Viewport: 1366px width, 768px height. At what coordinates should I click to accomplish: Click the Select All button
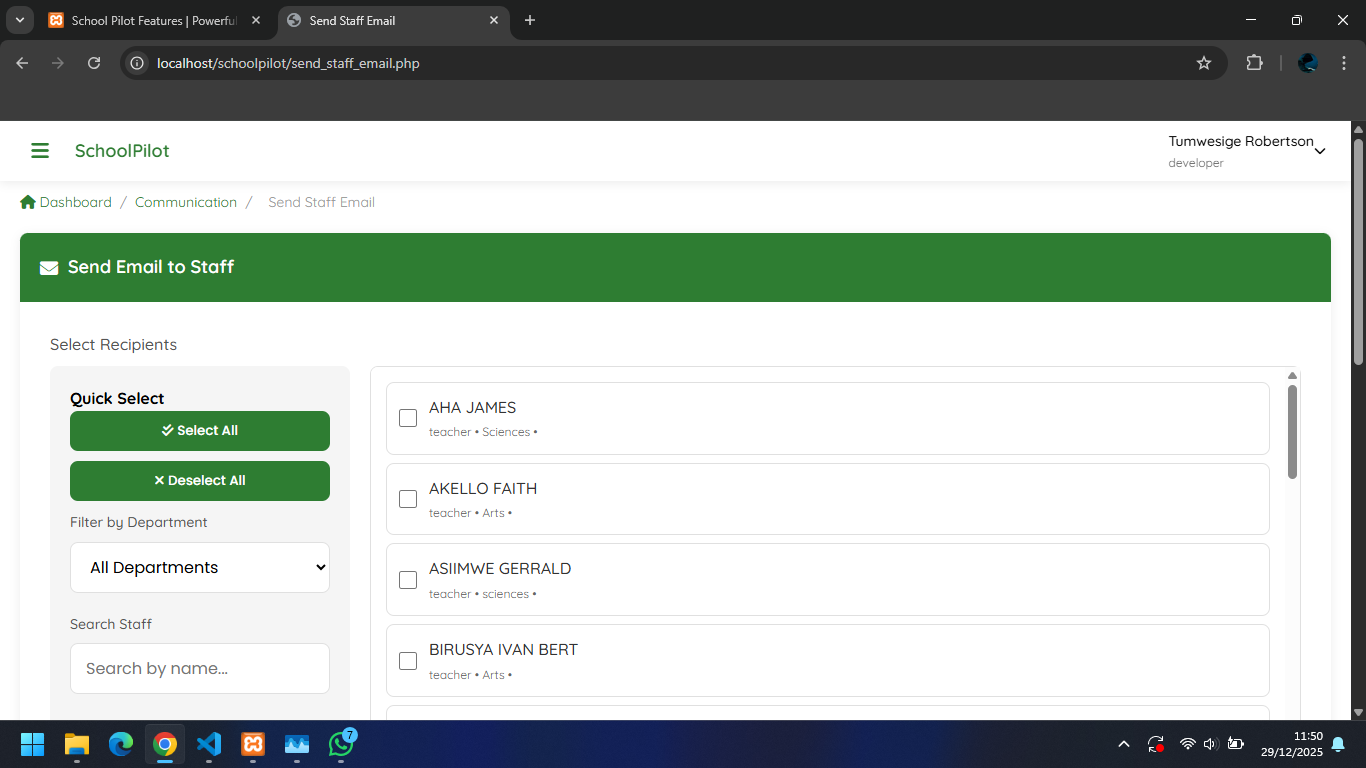[x=200, y=431]
